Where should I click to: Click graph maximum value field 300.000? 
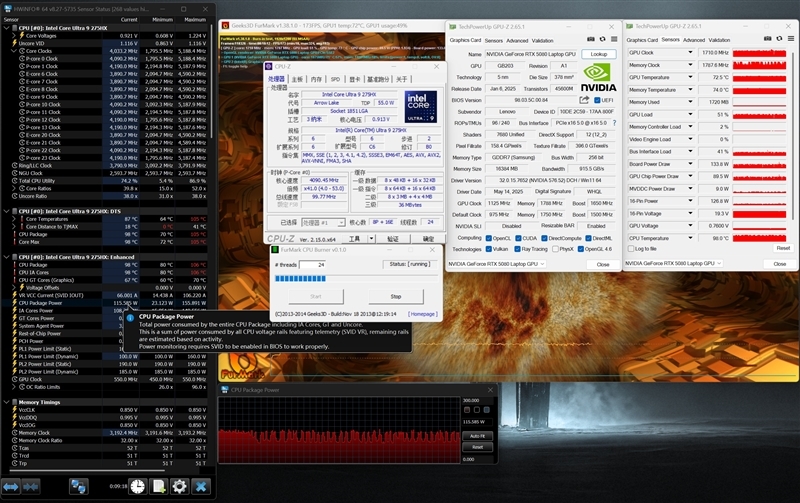pyautogui.click(x=478, y=400)
